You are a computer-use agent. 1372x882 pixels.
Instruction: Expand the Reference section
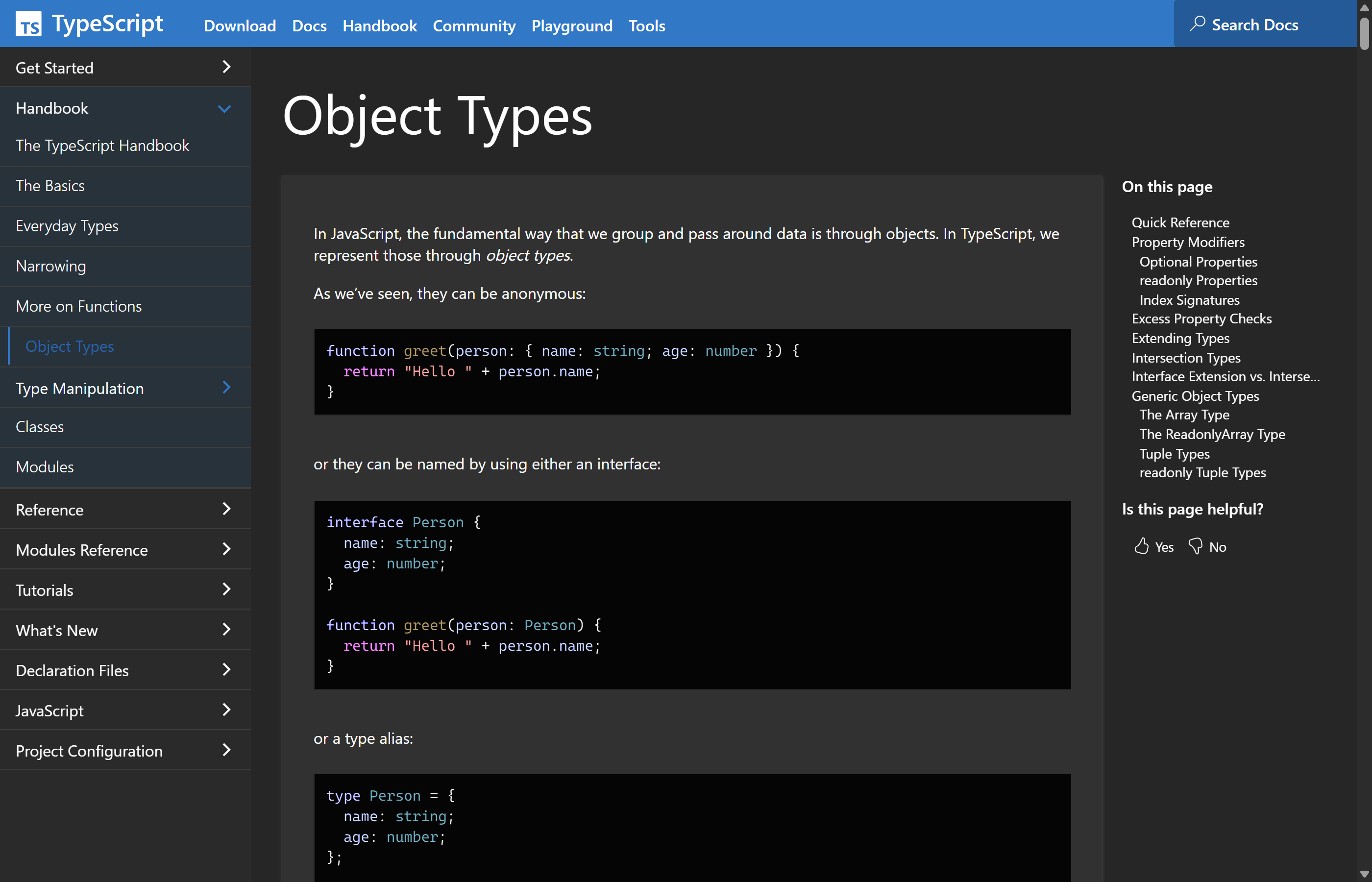pos(227,509)
